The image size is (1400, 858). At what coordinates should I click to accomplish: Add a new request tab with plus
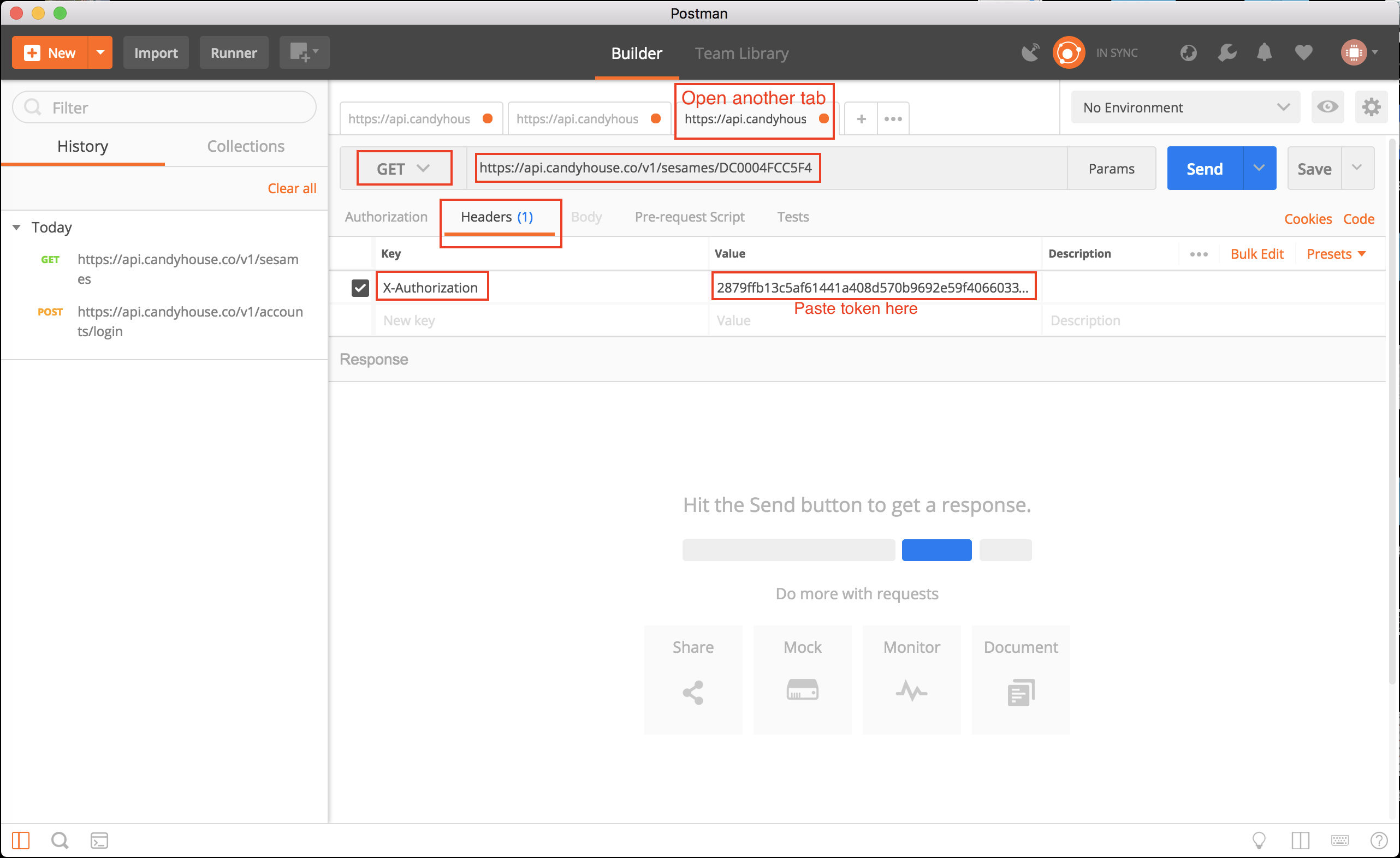[x=861, y=118]
